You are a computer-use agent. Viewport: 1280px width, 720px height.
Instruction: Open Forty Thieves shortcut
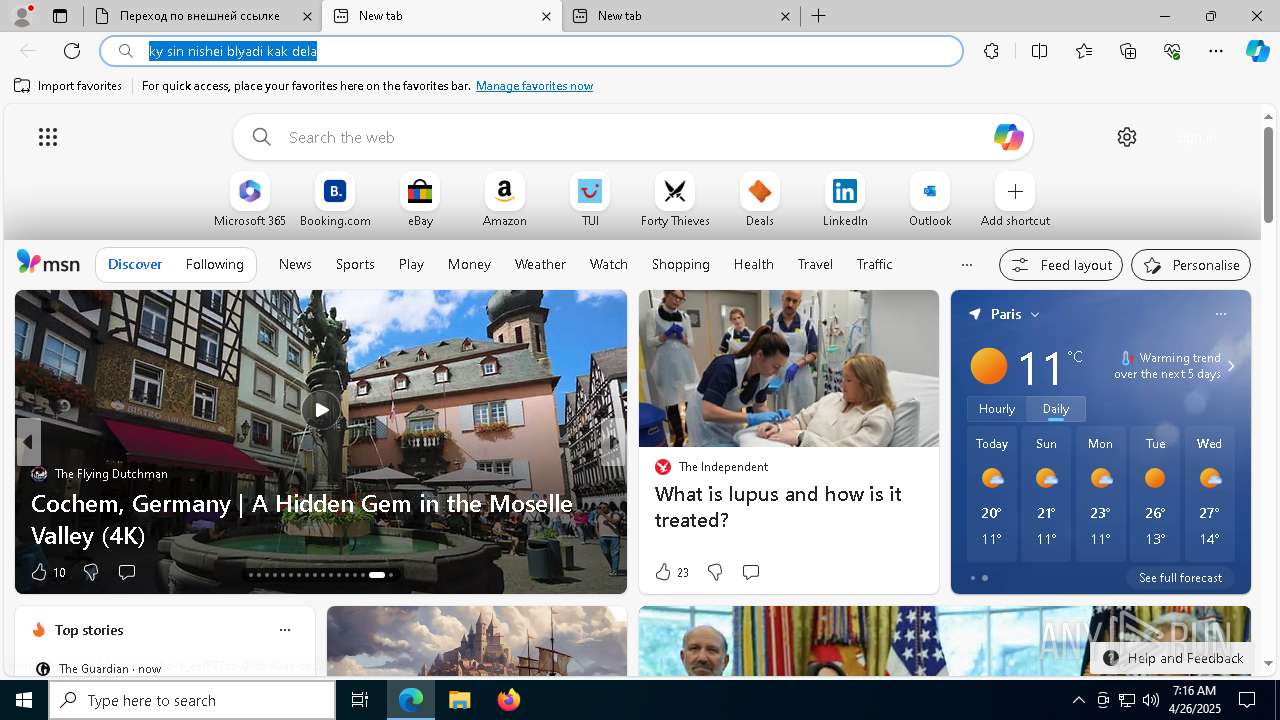pos(675,200)
